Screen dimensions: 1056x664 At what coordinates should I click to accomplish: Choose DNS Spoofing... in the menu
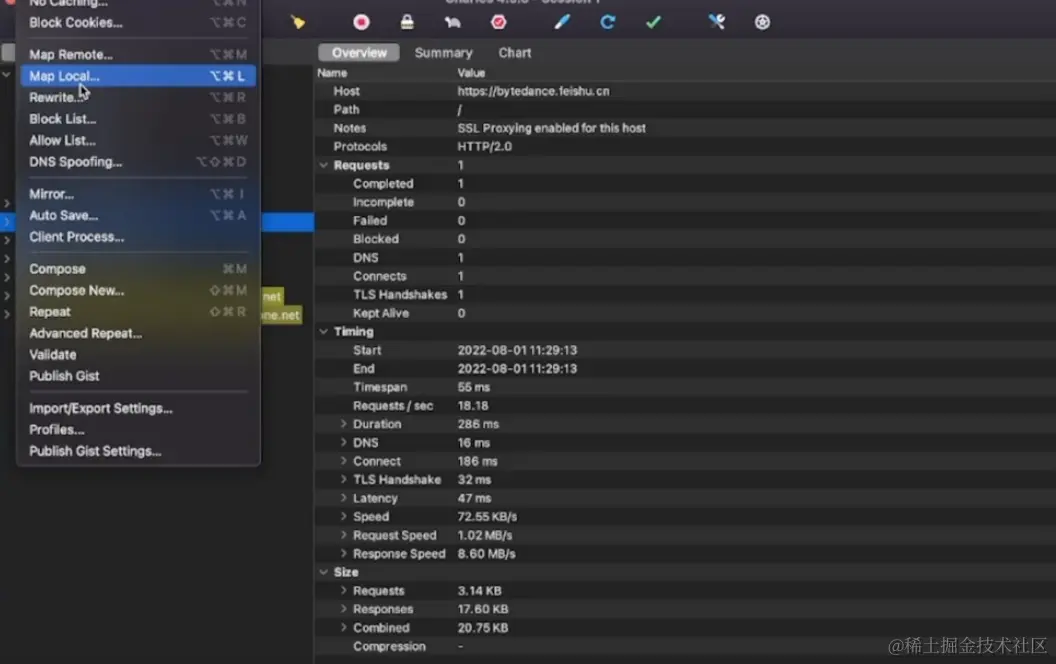click(x=138, y=162)
